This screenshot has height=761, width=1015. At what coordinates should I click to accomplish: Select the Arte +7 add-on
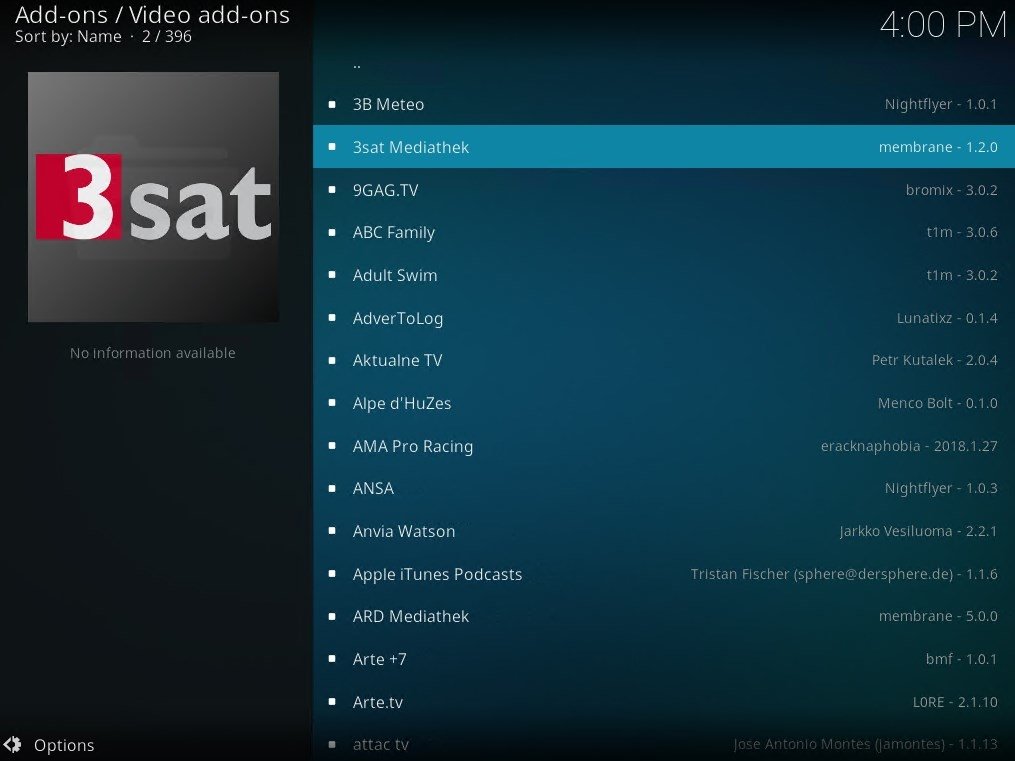[x=664, y=659]
